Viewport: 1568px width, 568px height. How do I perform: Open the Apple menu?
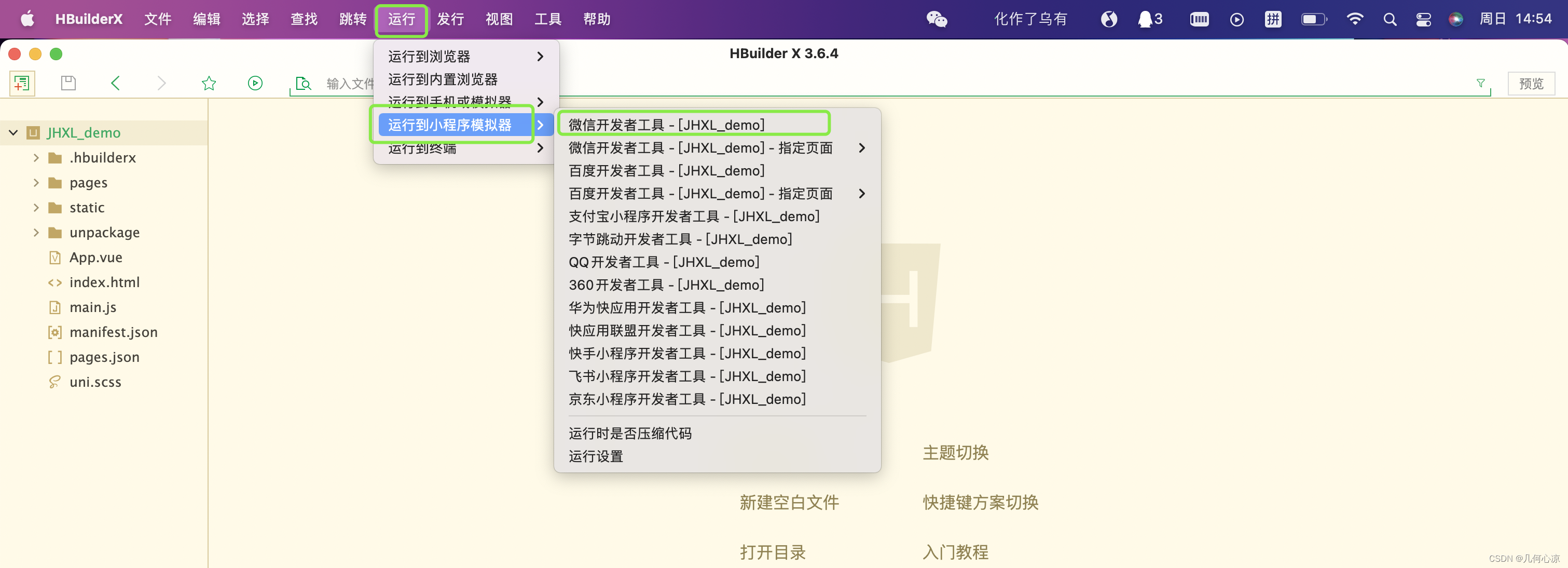coord(27,19)
